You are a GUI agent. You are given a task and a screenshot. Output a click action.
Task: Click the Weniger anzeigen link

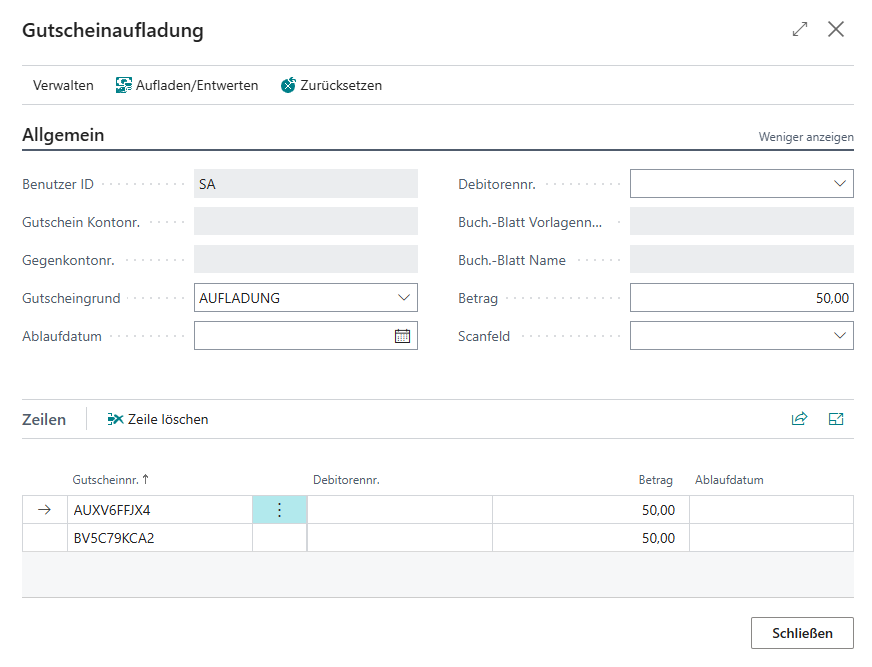coord(806,137)
